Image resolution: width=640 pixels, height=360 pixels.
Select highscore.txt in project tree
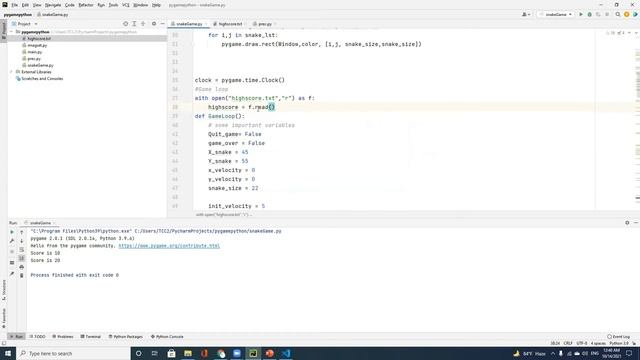click(x=39, y=39)
